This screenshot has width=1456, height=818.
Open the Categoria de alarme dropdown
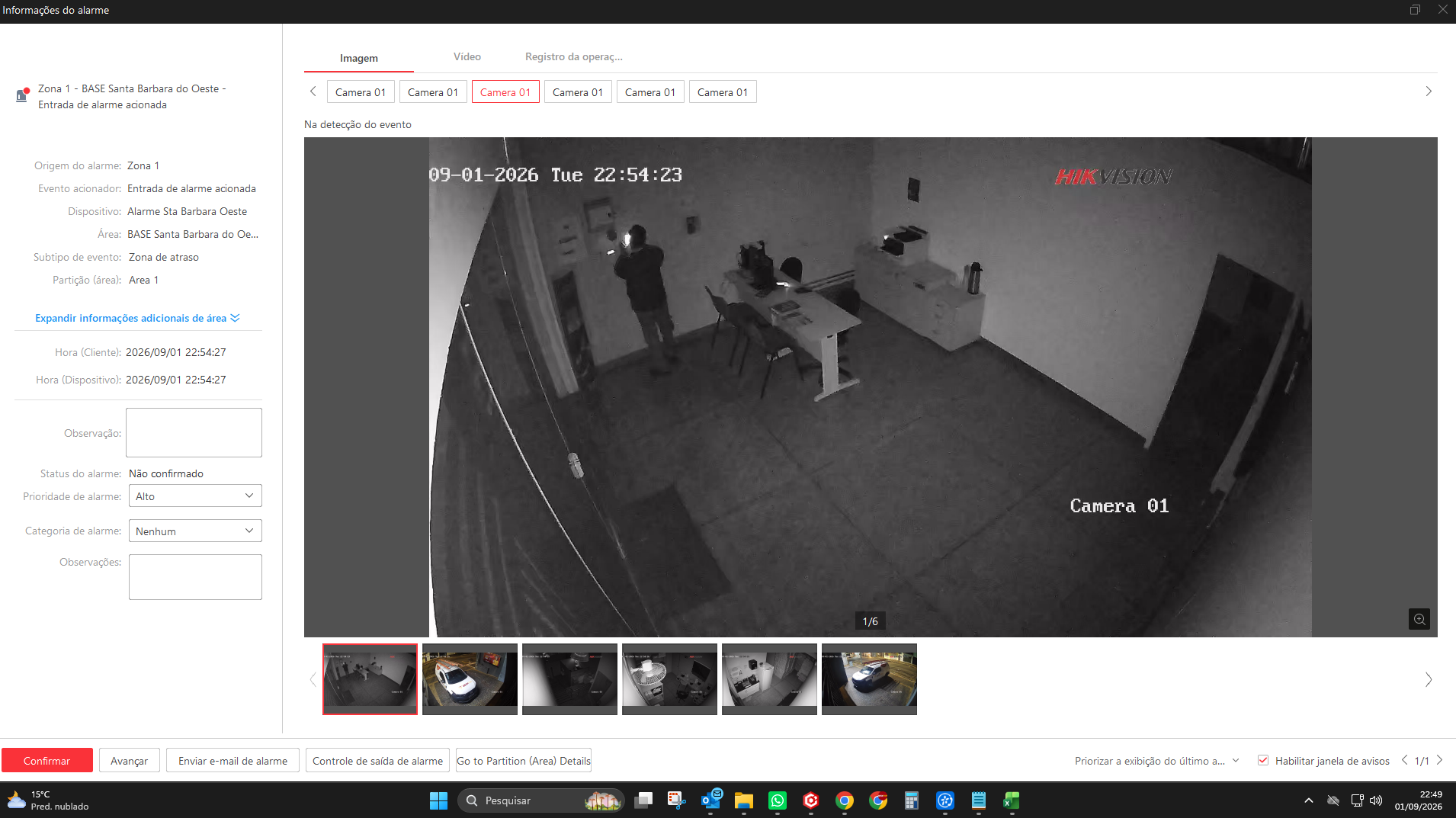[195, 531]
